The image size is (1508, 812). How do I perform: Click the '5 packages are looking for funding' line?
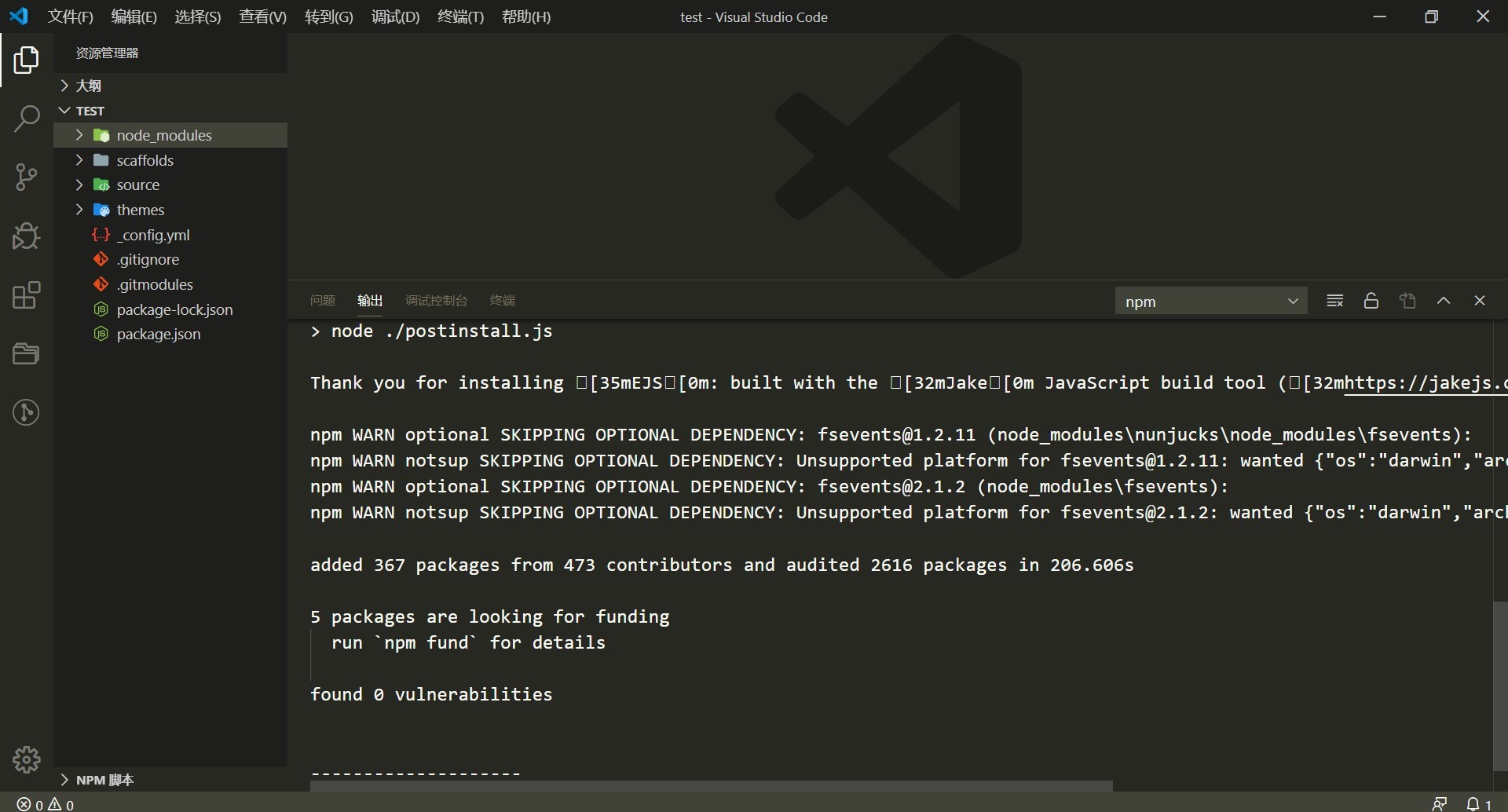pyautogui.click(x=490, y=616)
